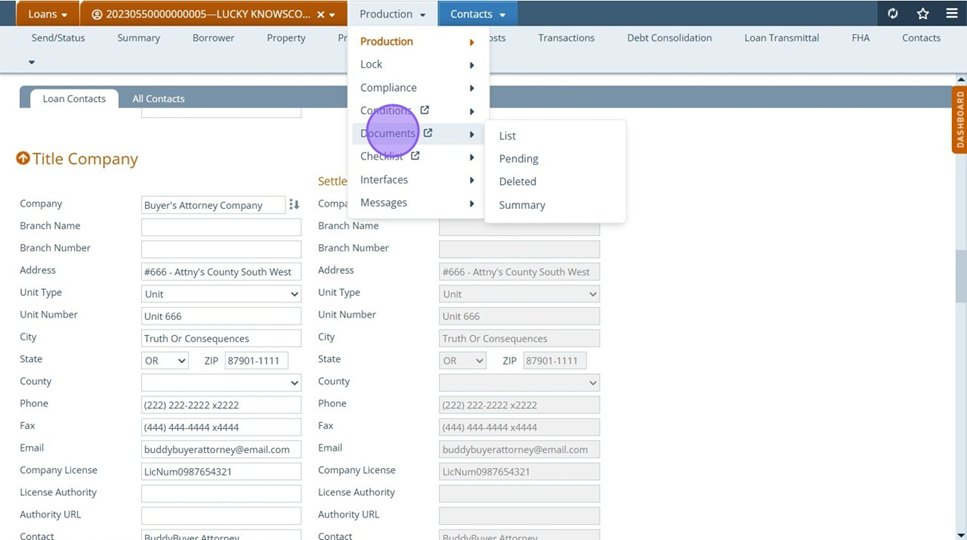Open the Title Company State dropdown
Image resolution: width=967 pixels, height=540 pixels.
coord(164,361)
